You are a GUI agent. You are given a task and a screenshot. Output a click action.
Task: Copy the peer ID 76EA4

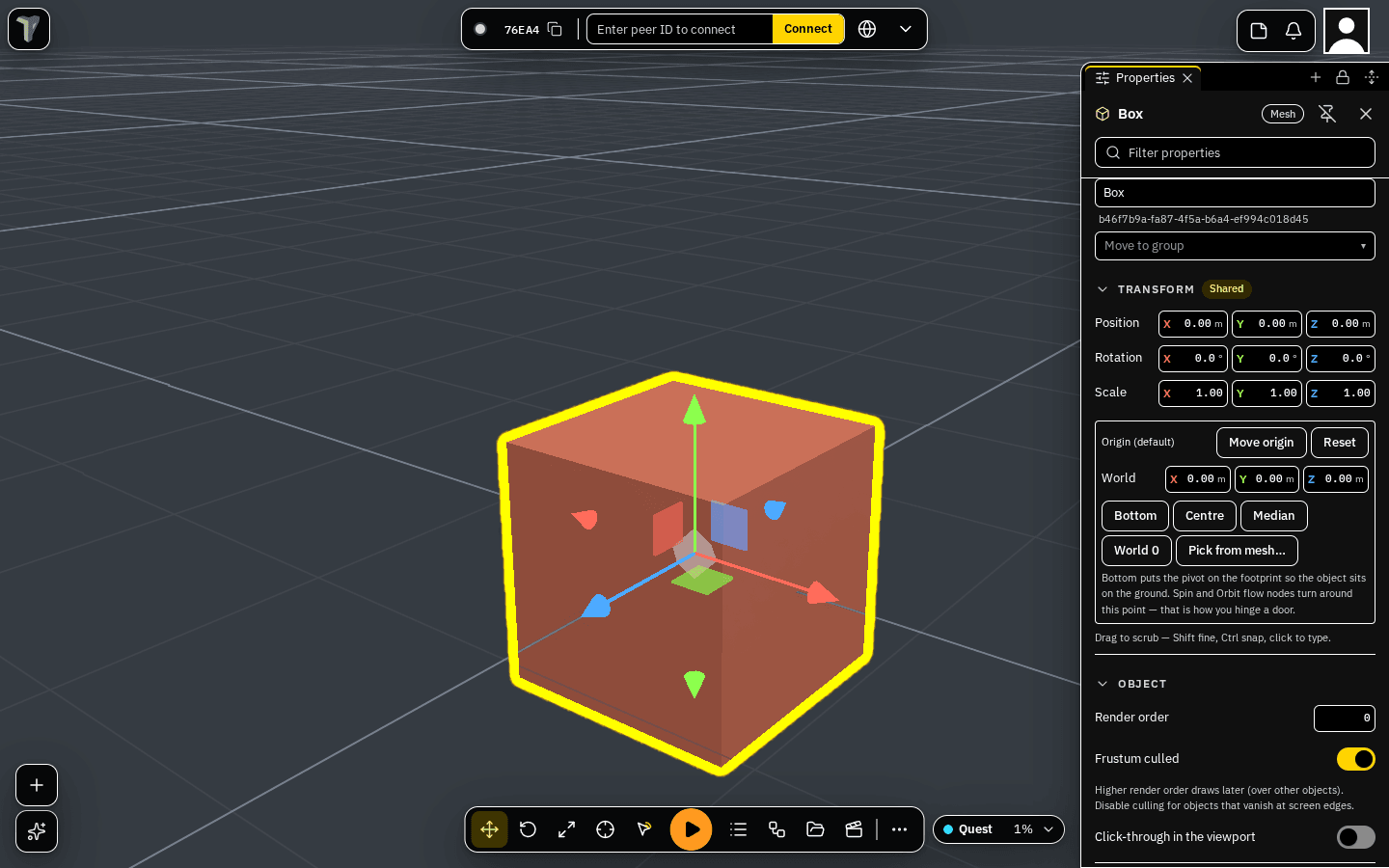click(555, 29)
